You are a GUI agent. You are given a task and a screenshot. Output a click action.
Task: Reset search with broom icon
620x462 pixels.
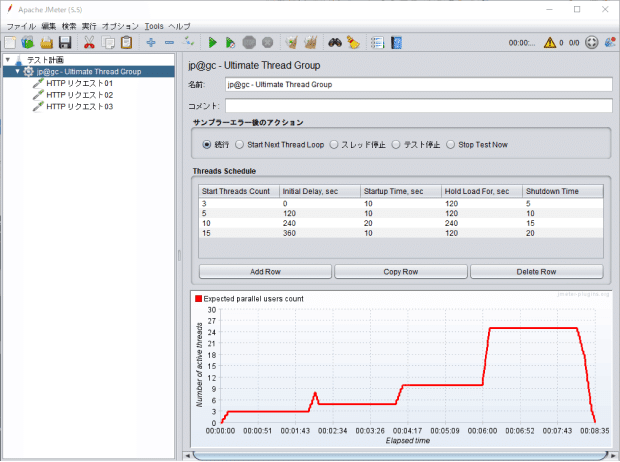tap(353, 42)
